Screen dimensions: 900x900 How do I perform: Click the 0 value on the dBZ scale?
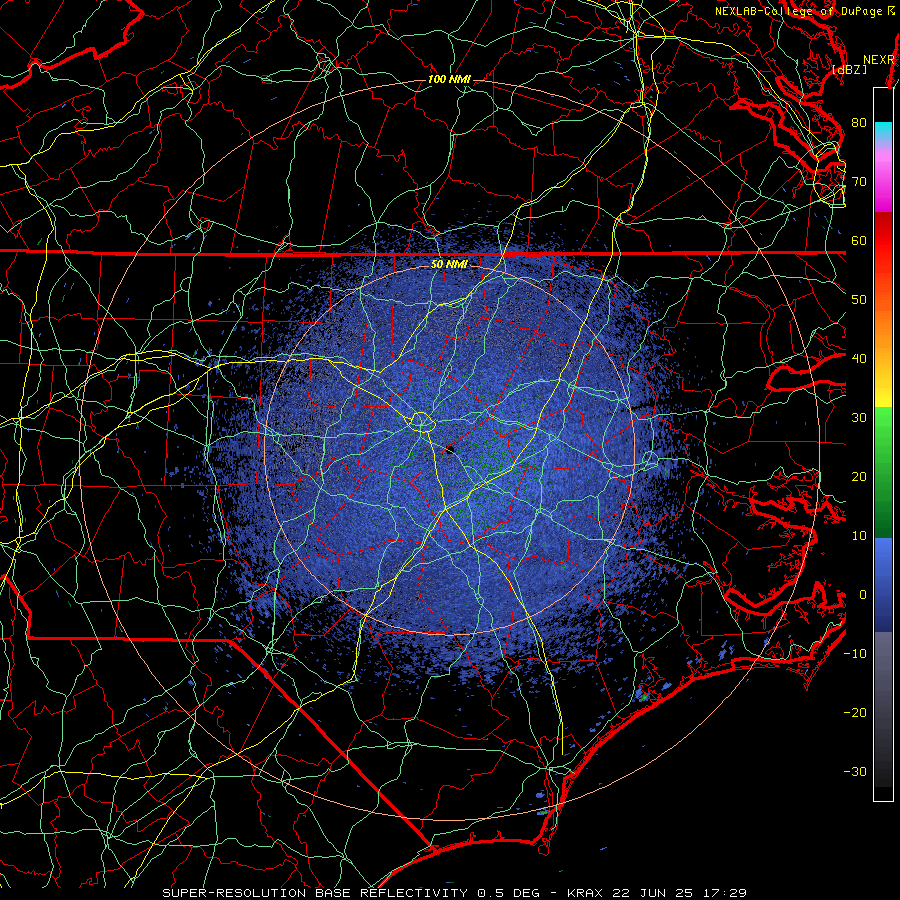point(863,595)
